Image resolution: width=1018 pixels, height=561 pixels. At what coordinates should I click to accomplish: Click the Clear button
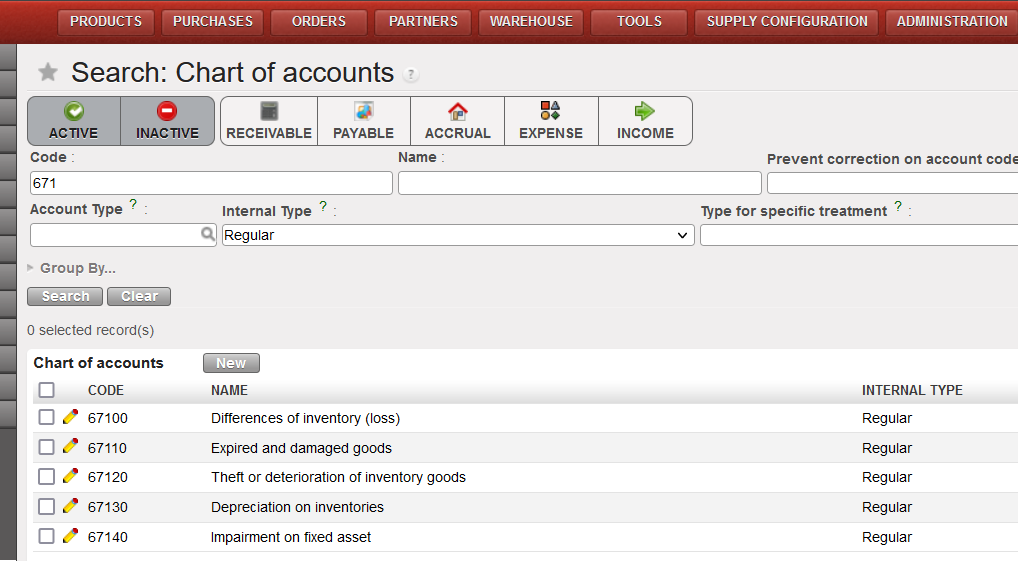coord(139,296)
